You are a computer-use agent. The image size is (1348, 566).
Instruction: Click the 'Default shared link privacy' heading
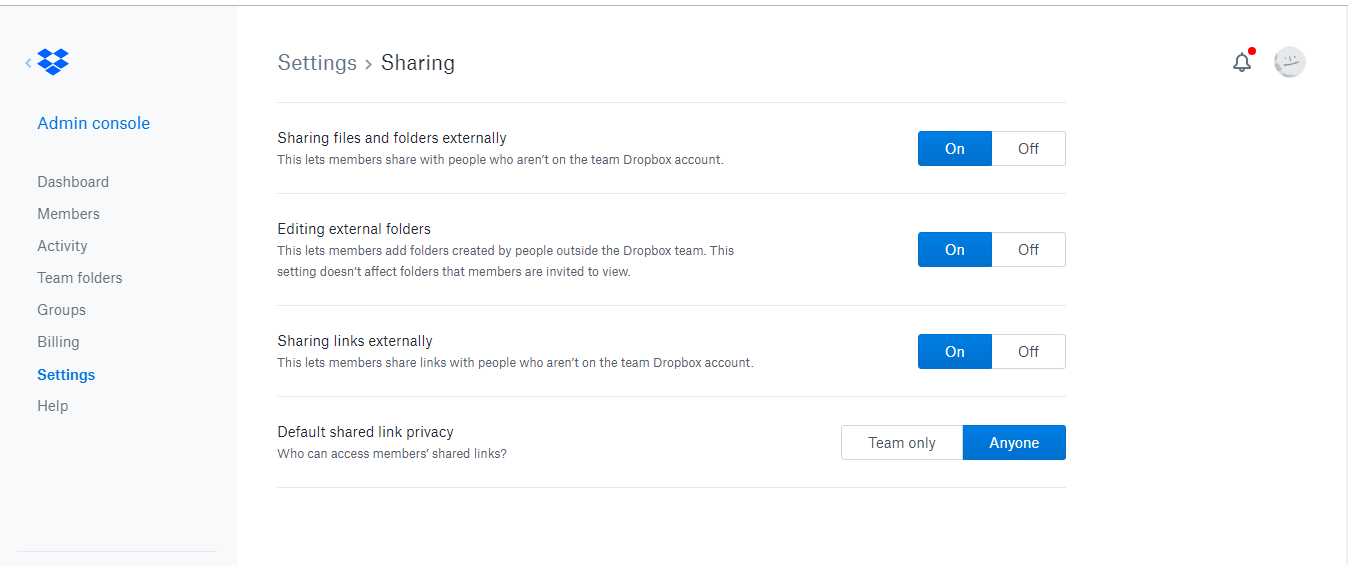coord(365,432)
